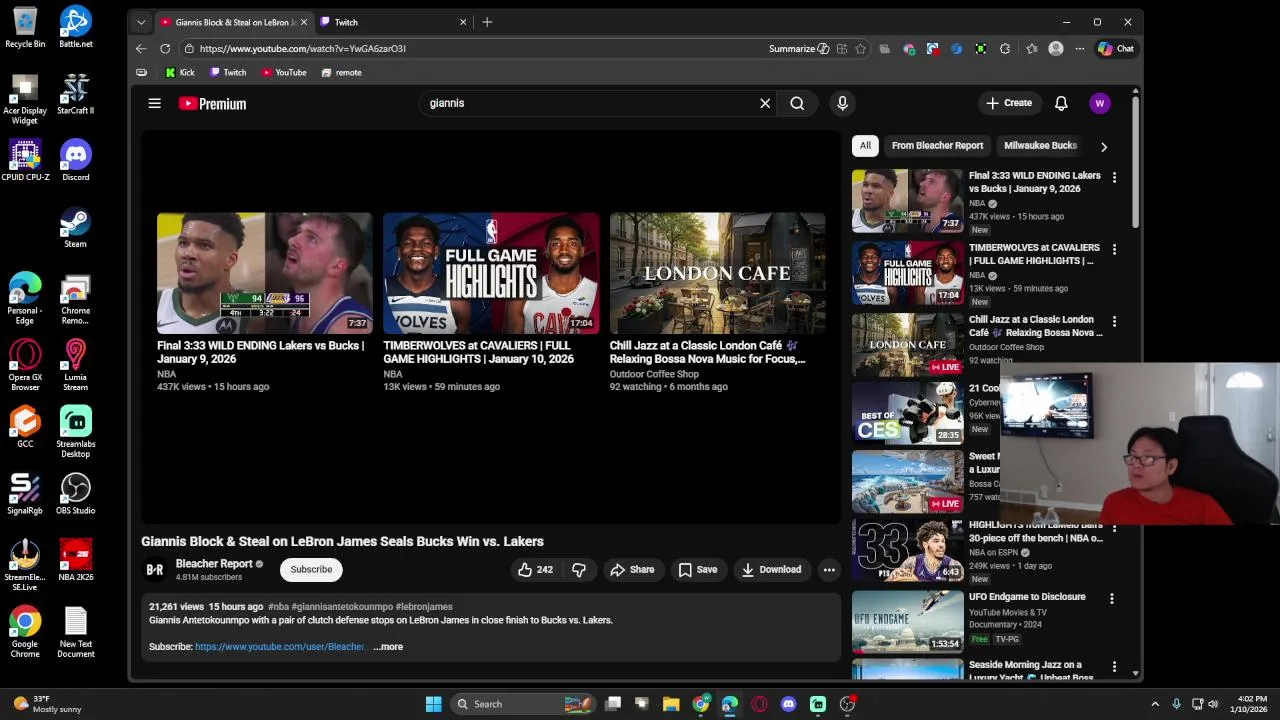
Task: Open options for sidebar Final 3:33 video
Action: click(1114, 177)
